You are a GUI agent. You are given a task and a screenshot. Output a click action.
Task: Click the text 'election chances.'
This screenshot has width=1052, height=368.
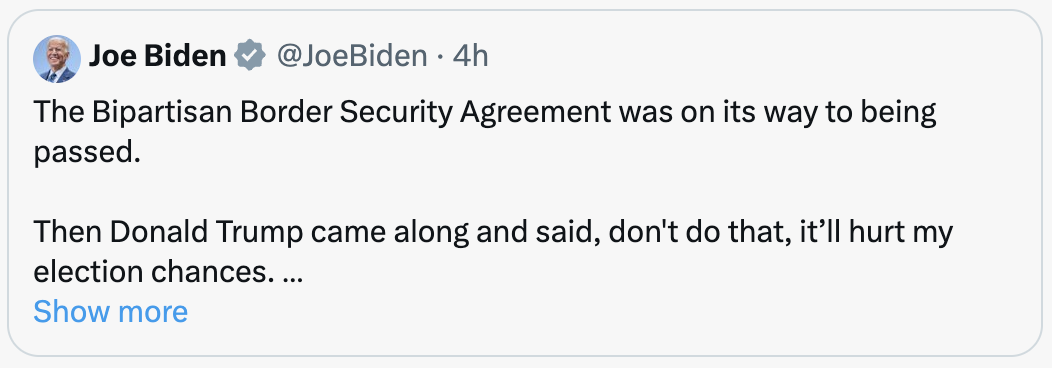(x=154, y=272)
